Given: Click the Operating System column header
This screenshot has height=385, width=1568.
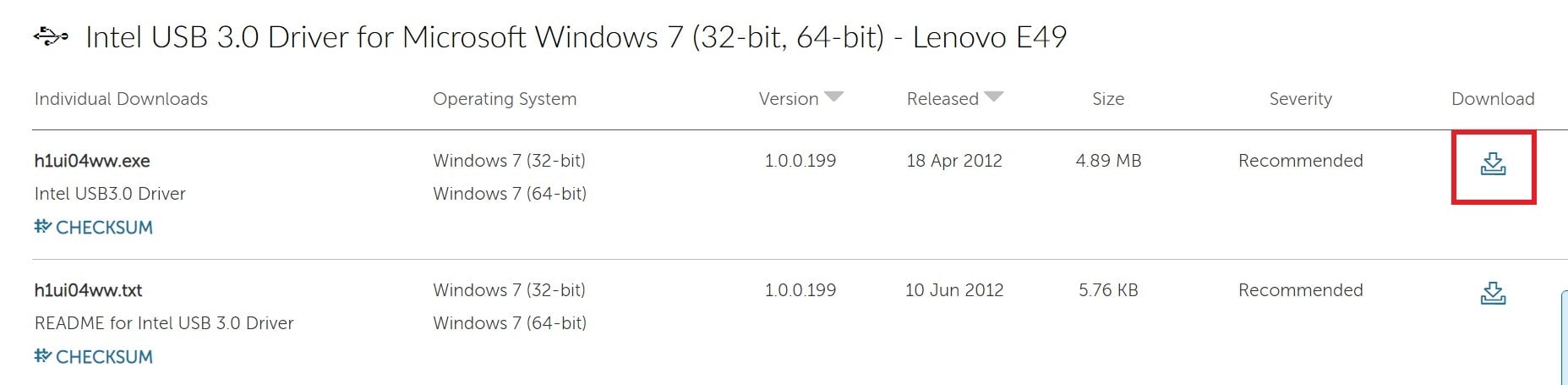Looking at the screenshot, I should pos(505,99).
